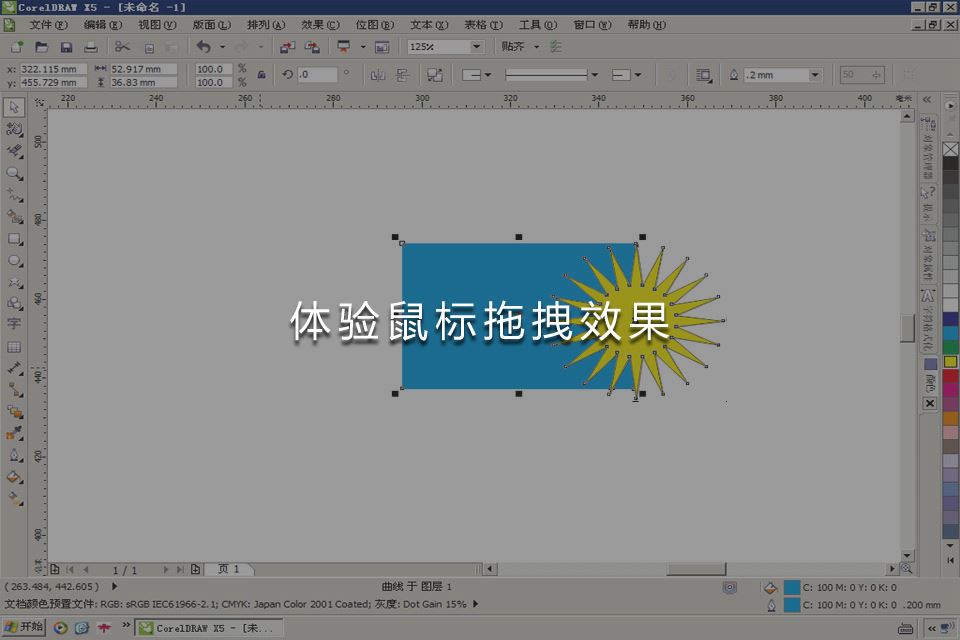Select the Zoom magnifier tool
This screenshot has width=960, height=640.
pos(14,173)
